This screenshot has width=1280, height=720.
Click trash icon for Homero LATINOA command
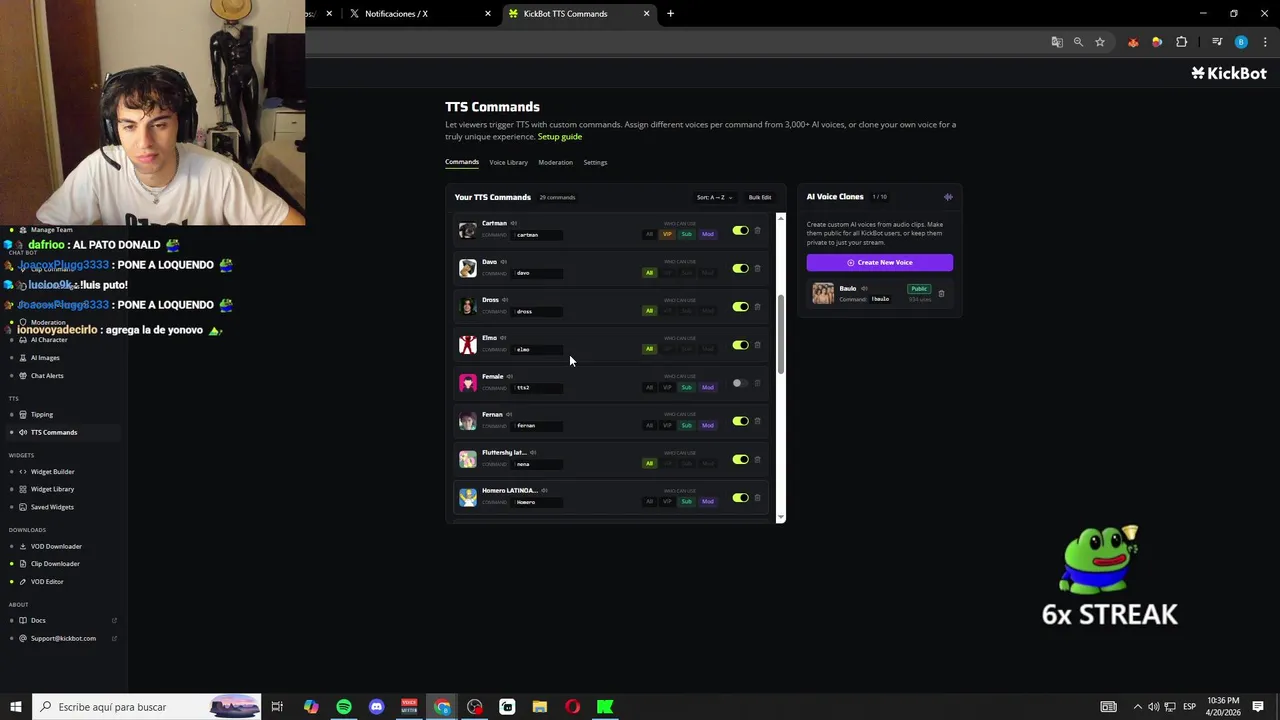pyautogui.click(x=757, y=498)
